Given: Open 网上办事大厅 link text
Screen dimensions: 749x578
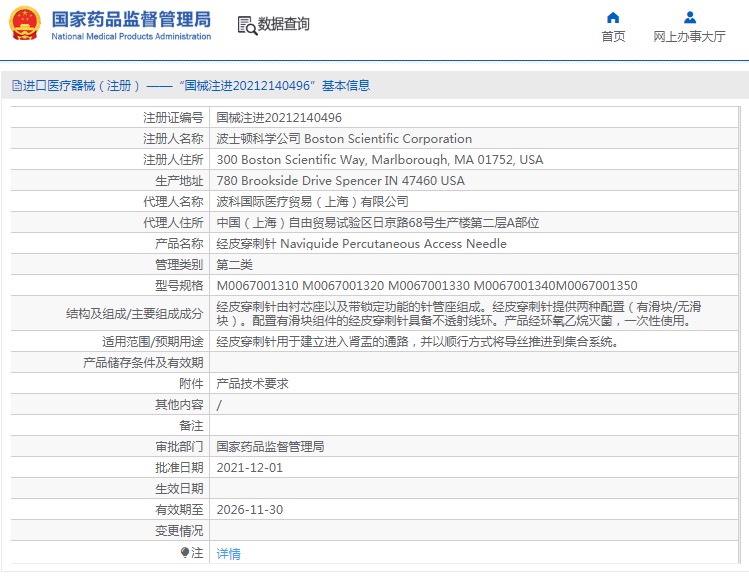Looking at the screenshot, I should click(689, 36).
